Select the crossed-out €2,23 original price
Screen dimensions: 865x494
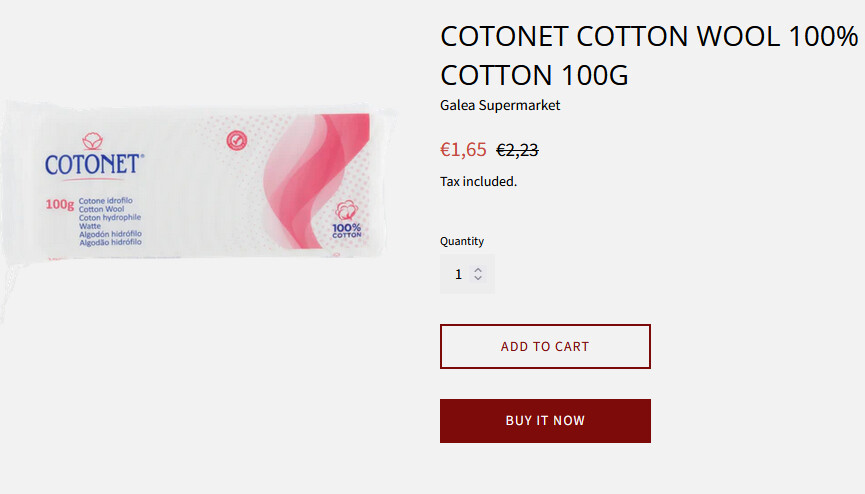517,150
